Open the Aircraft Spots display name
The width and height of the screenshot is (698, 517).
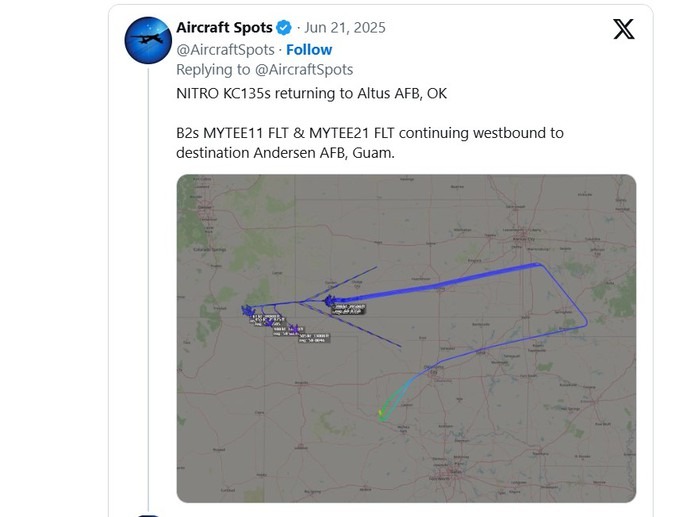coord(224,28)
